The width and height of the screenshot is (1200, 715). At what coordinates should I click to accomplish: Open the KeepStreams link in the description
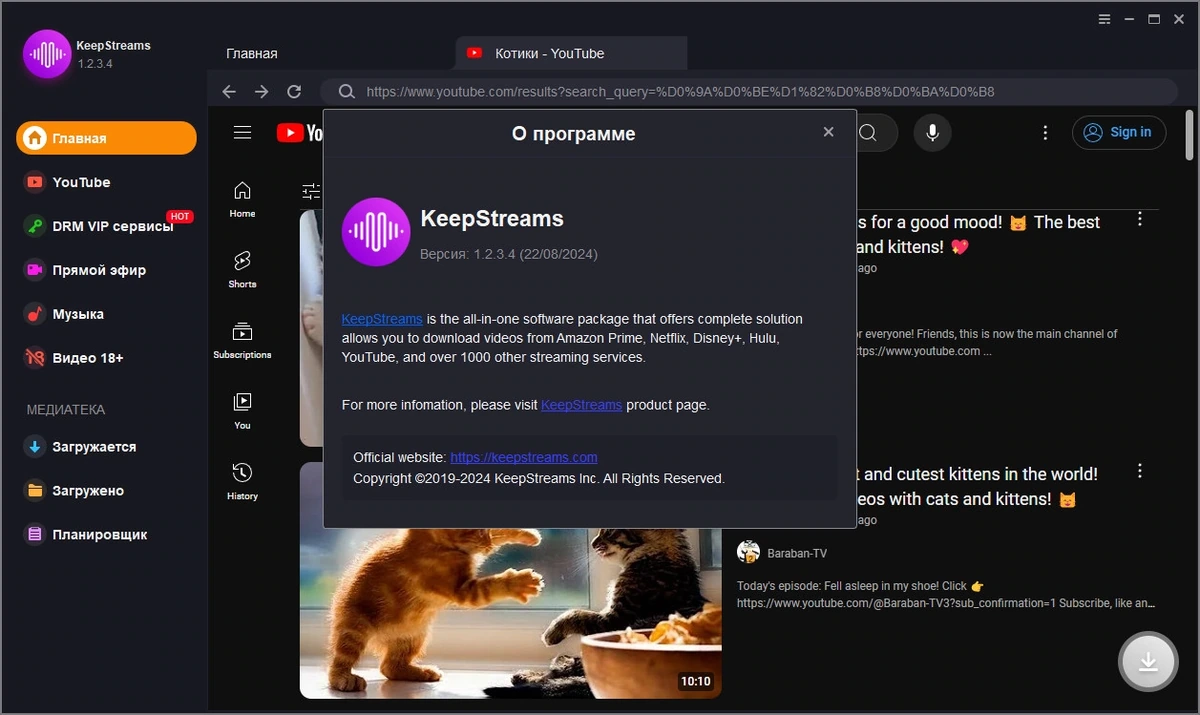[382, 319]
